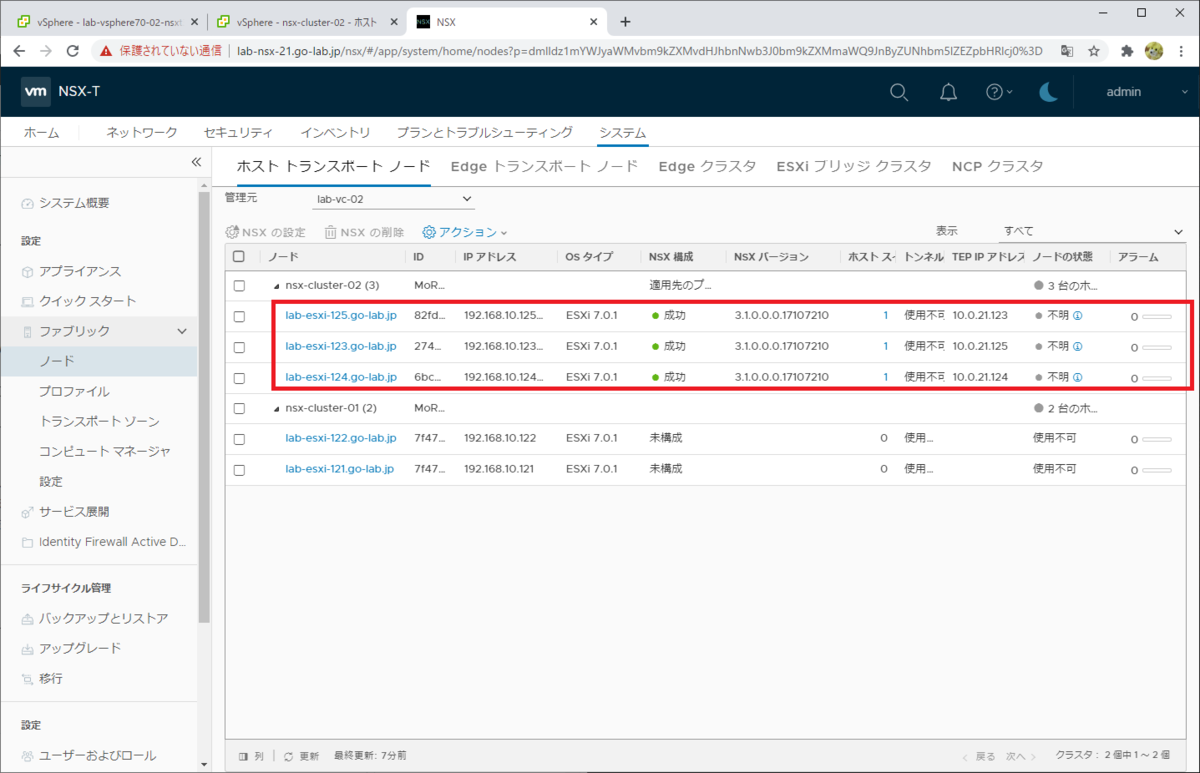Click the NSX delete trash icon
Viewport: 1200px width, 773px height.
pos(330,232)
